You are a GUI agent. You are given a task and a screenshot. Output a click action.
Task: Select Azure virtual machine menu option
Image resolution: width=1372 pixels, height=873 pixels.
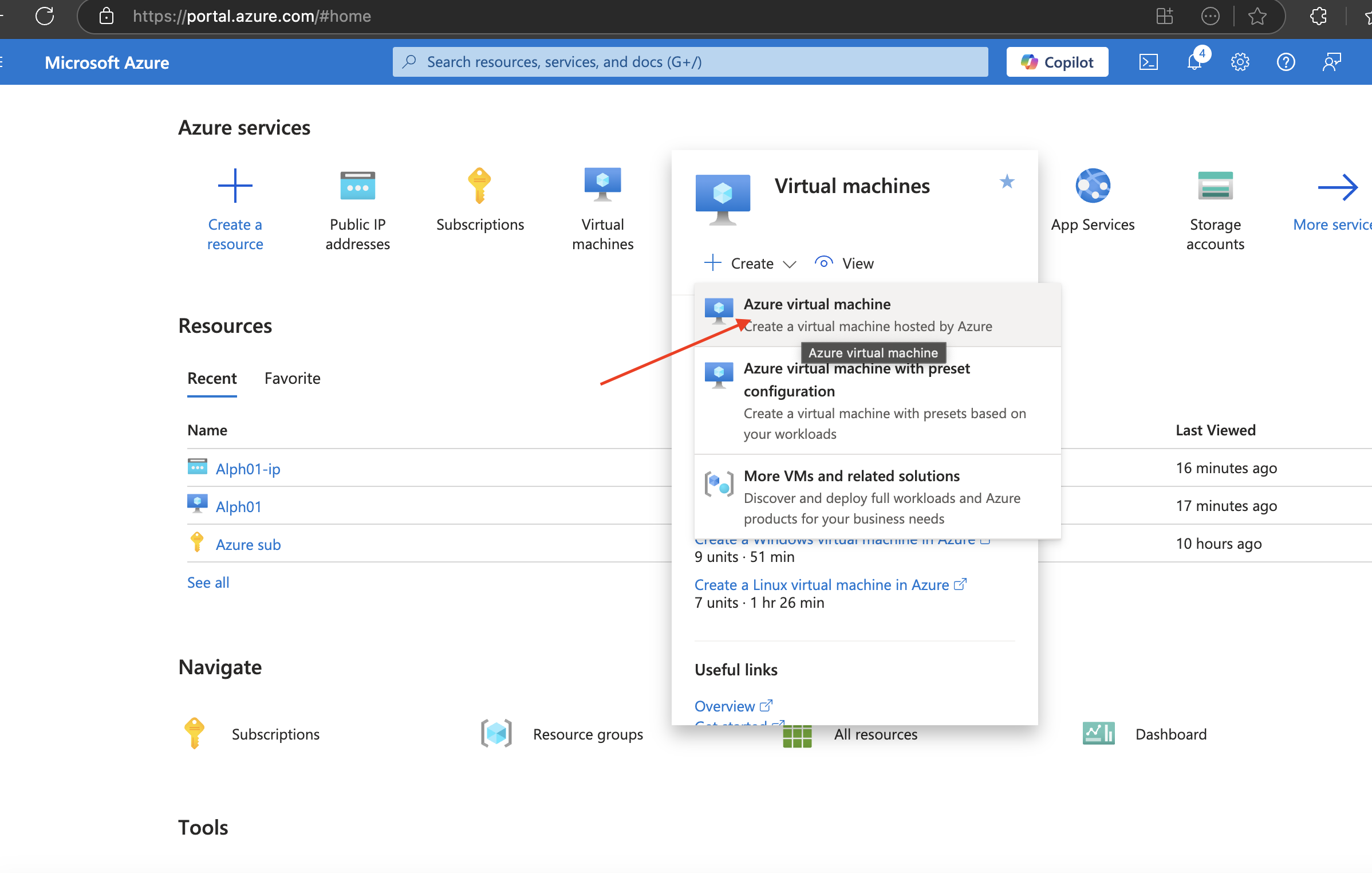(x=877, y=314)
